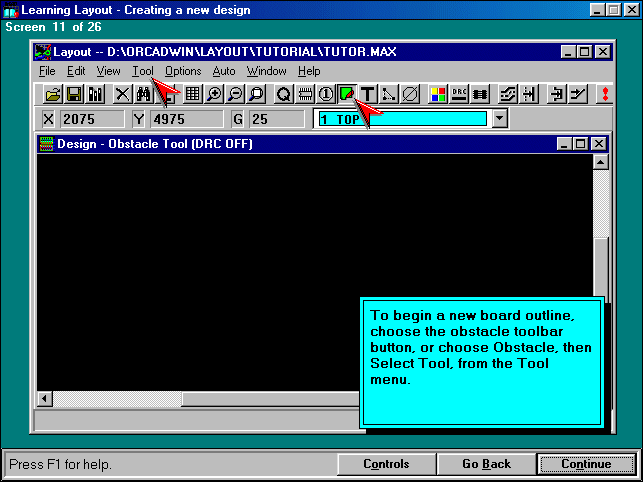Screen dimensions: 643x482
Task: Toggle the DRC toolbar button
Action: coord(459,94)
